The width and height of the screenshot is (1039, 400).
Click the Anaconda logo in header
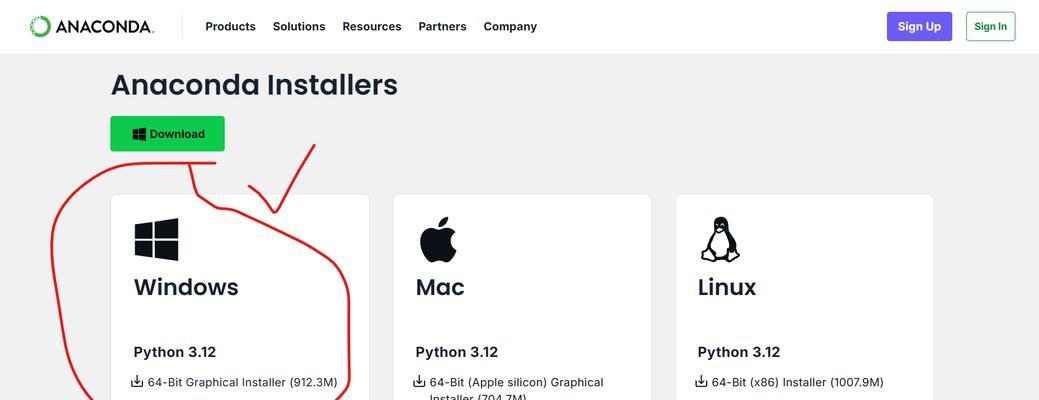[x=91, y=26]
